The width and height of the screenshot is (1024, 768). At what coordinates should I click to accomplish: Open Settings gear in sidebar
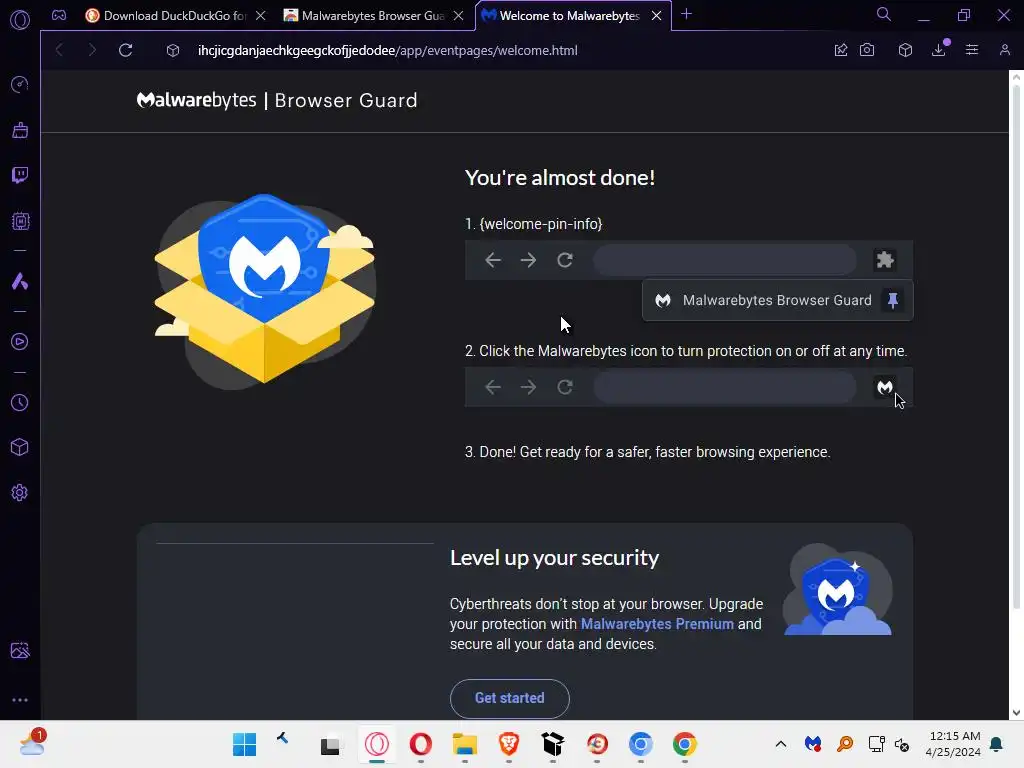point(20,492)
